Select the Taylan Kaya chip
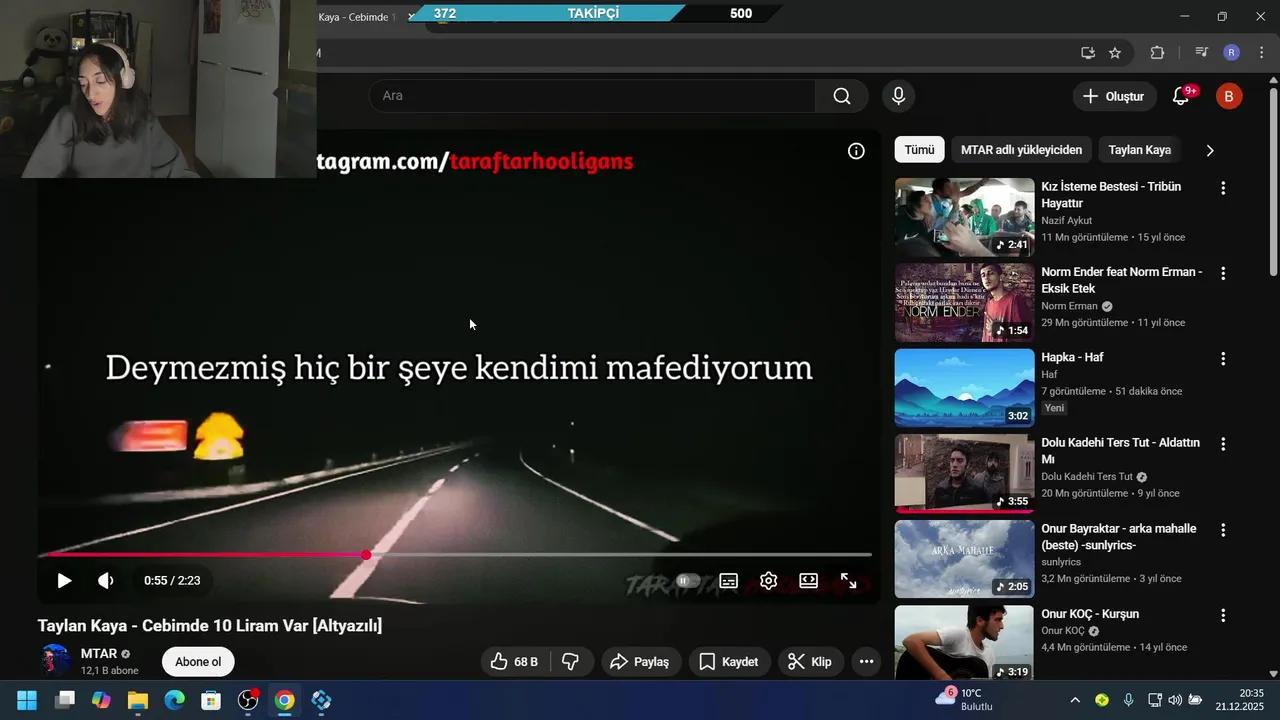The width and height of the screenshot is (1280, 720). [x=1139, y=150]
